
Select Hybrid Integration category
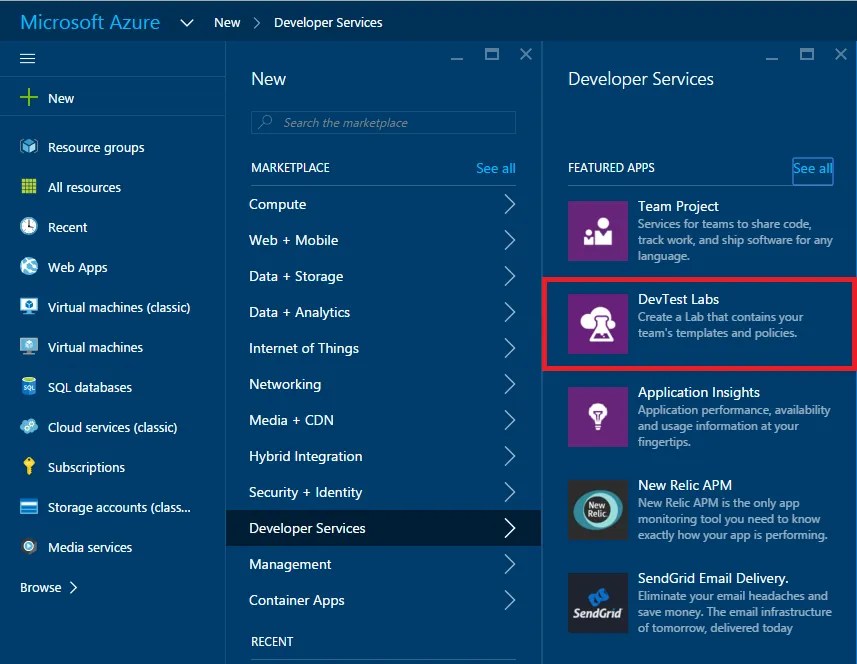point(383,456)
